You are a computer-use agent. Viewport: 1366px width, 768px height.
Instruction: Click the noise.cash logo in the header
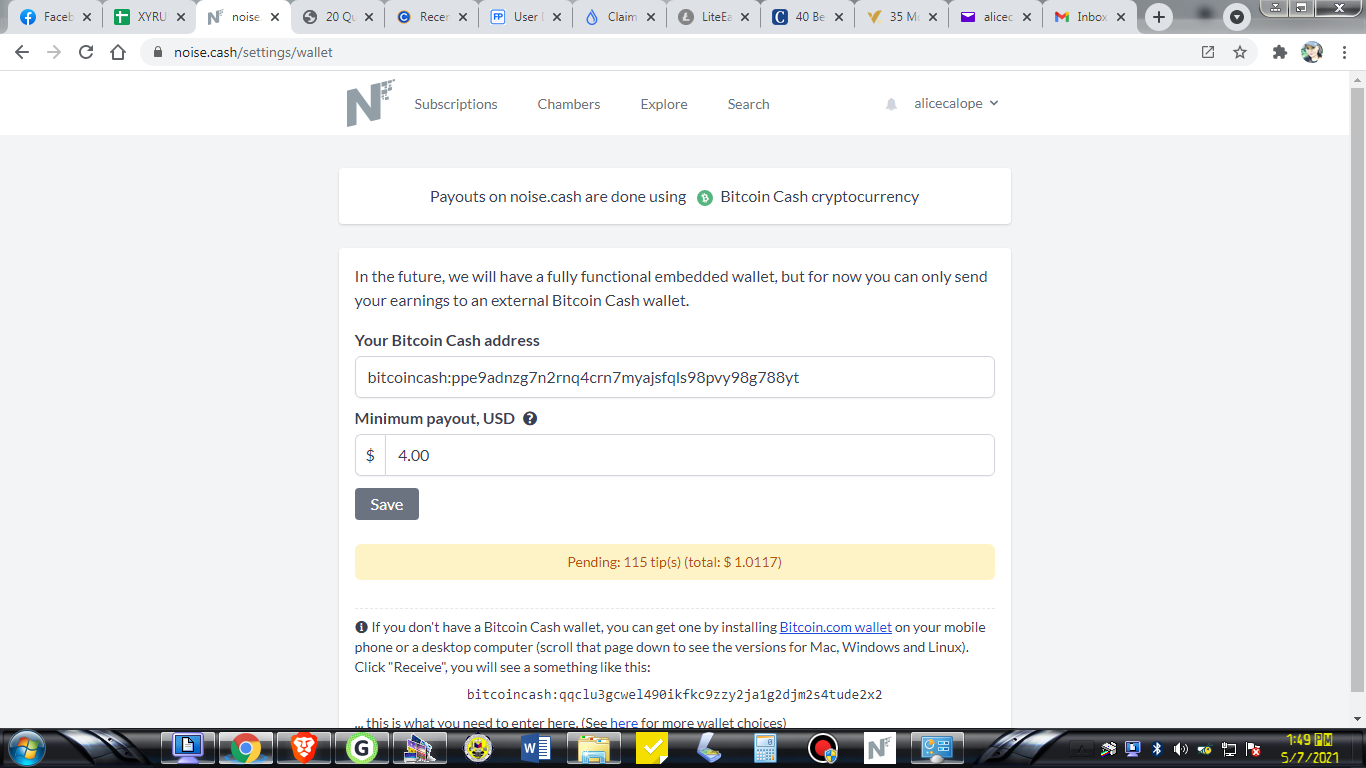click(x=370, y=103)
